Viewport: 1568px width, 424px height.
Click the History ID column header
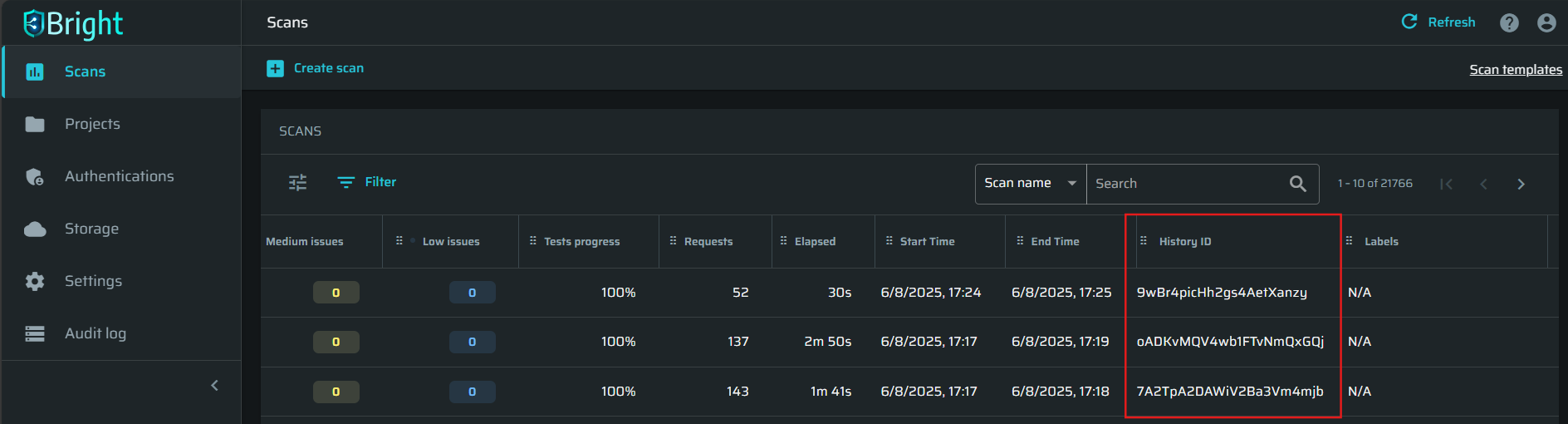1185,242
